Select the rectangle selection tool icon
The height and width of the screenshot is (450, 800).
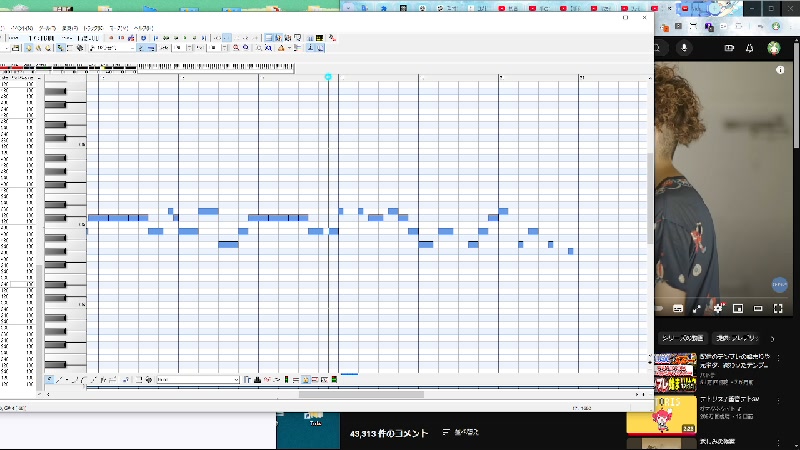pos(70,48)
